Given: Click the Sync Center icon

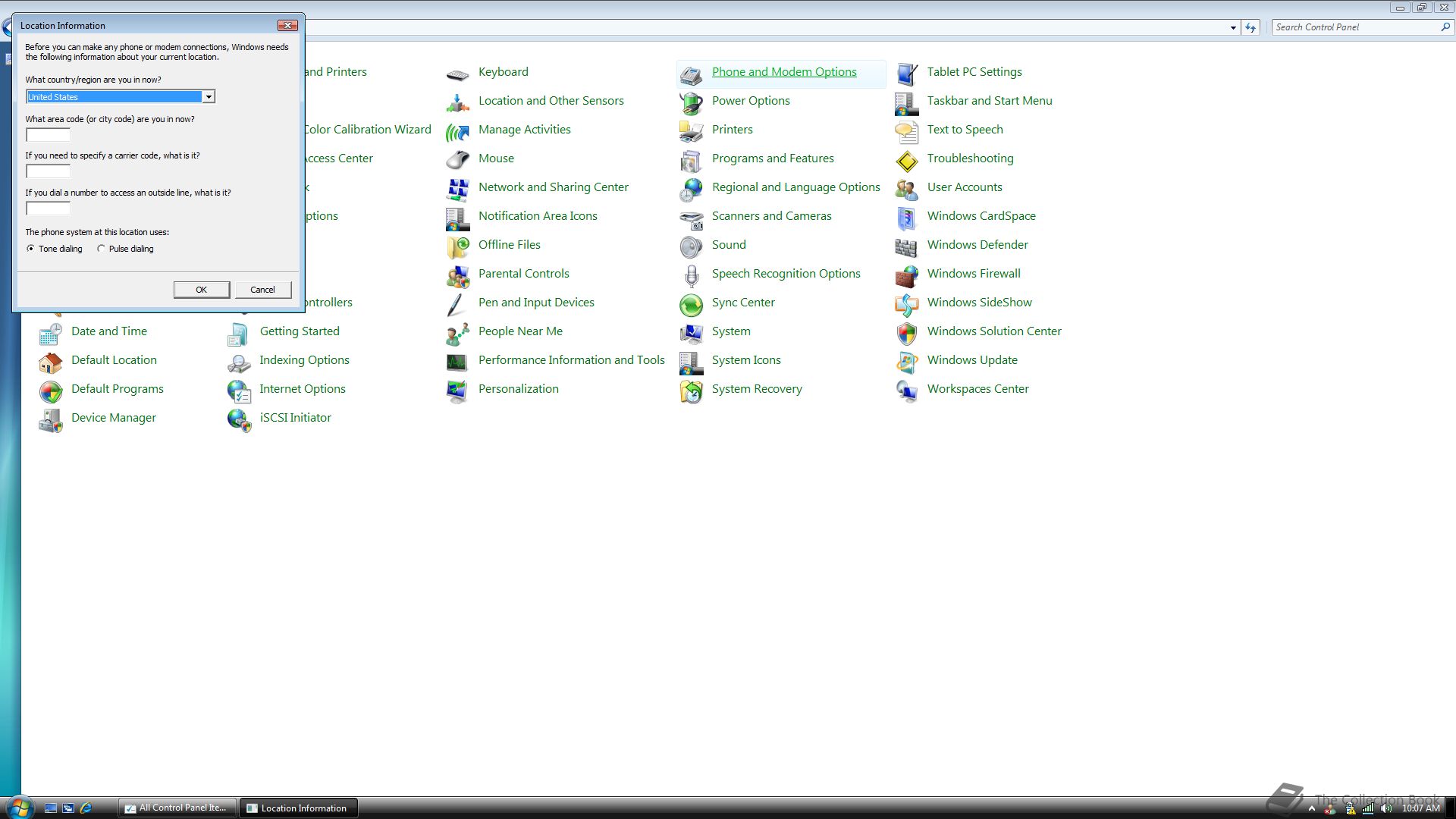Looking at the screenshot, I should click(x=691, y=305).
